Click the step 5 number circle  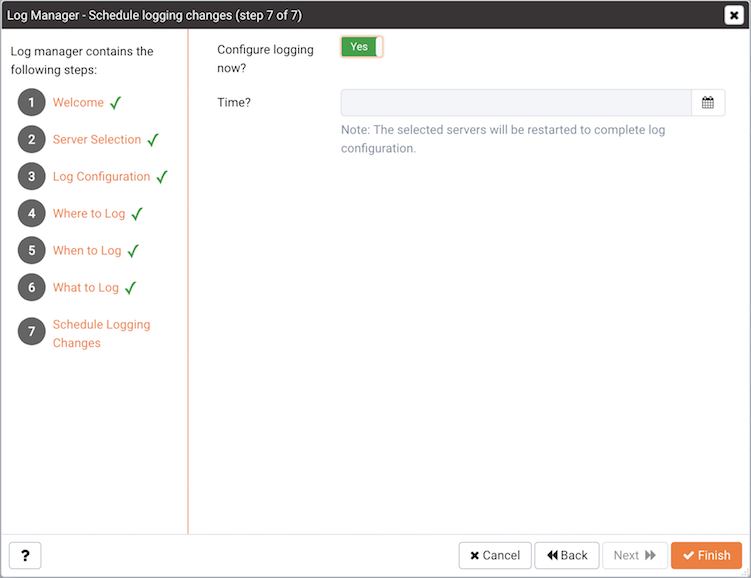coord(32,250)
